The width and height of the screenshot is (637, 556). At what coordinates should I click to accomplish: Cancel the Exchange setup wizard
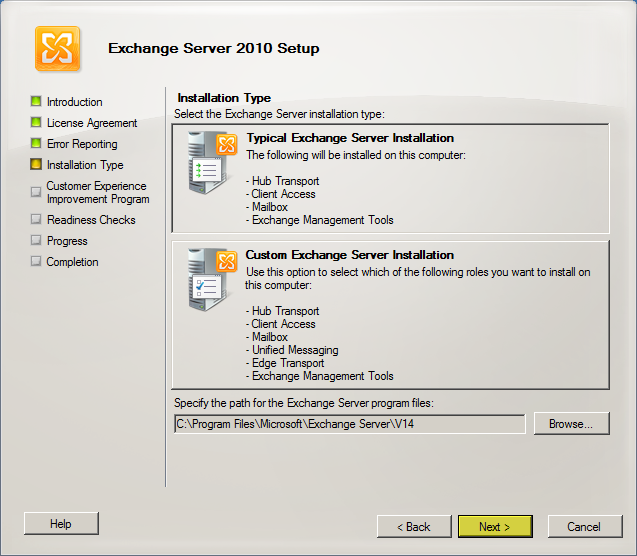click(x=585, y=527)
